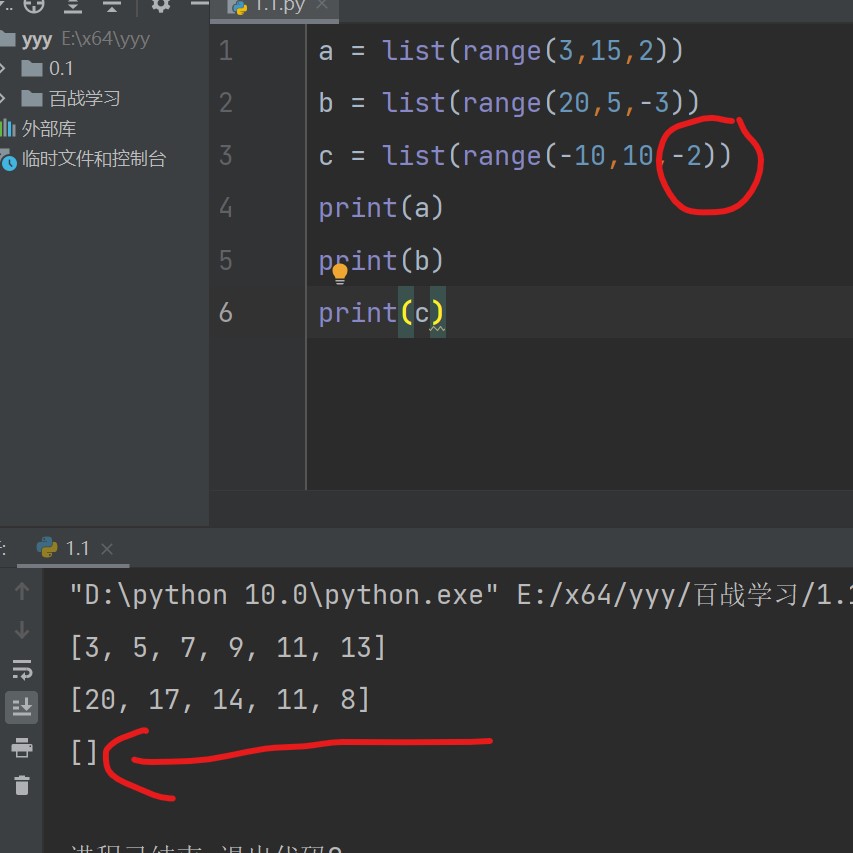Click the empty list [] output

tap(84, 752)
